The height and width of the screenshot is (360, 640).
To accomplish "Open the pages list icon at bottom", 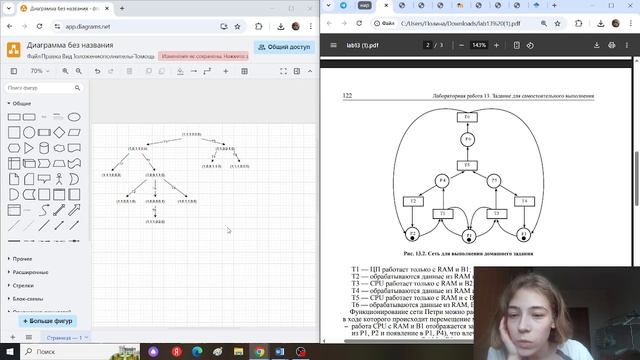I will click(29, 338).
